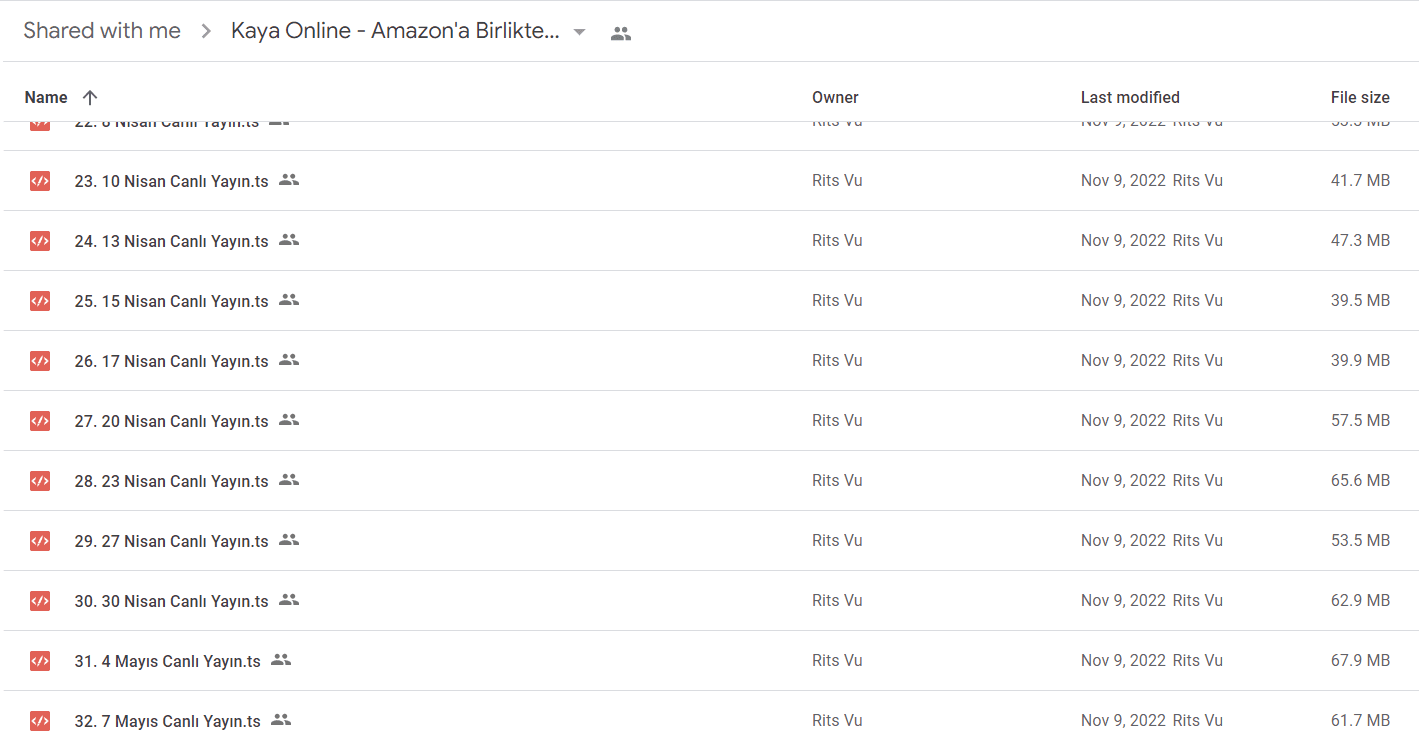Open the Kaya Online folder dropdown arrow
The height and width of the screenshot is (748, 1419).
click(x=579, y=32)
